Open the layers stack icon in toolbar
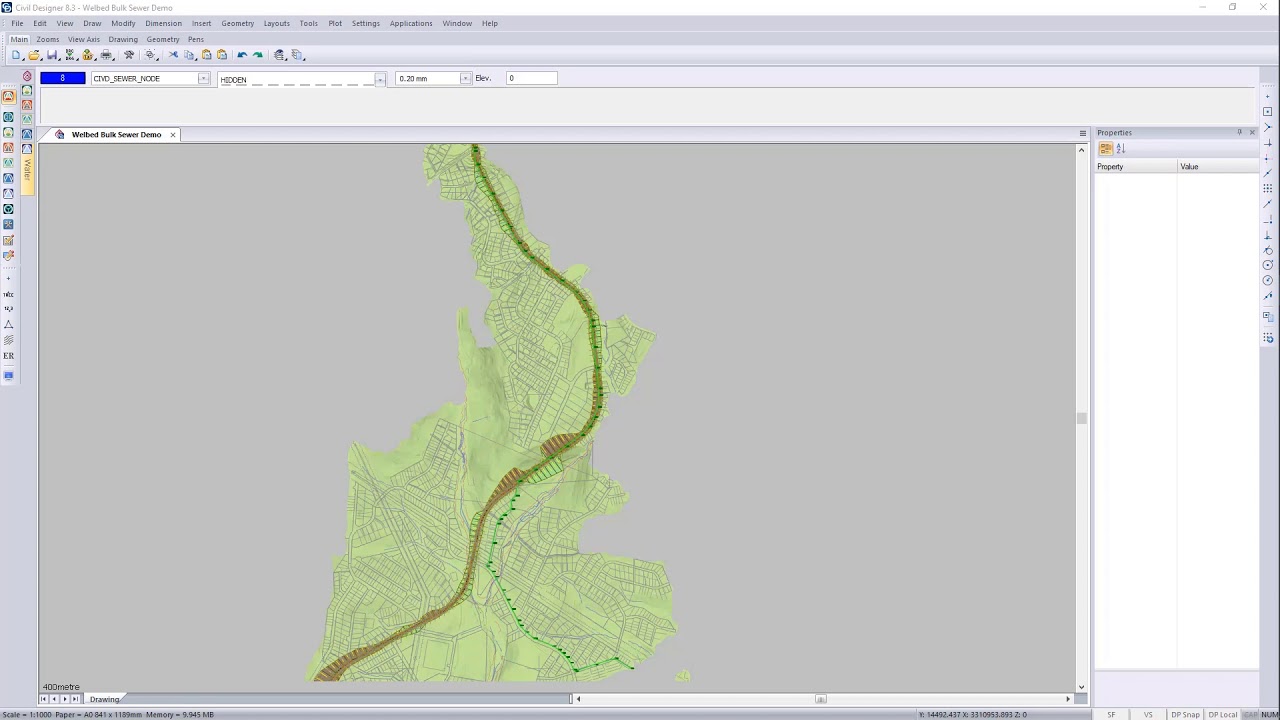The width and height of the screenshot is (1280, 720). [279, 55]
